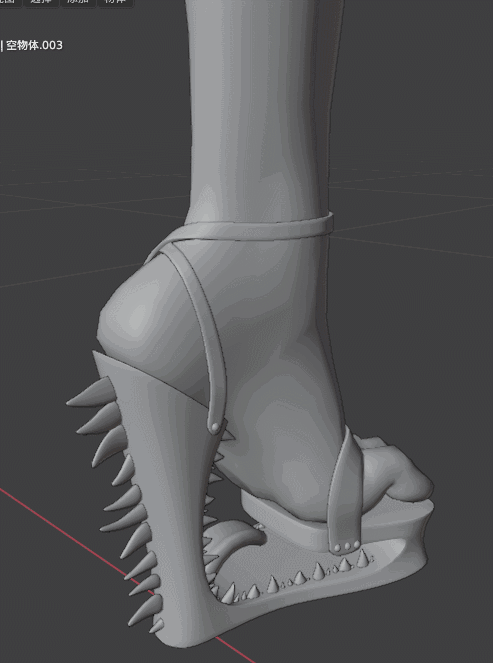The width and height of the screenshot is (493, 663).
Task: Select the lowest spike near the heel base
Action: point(156,626)
